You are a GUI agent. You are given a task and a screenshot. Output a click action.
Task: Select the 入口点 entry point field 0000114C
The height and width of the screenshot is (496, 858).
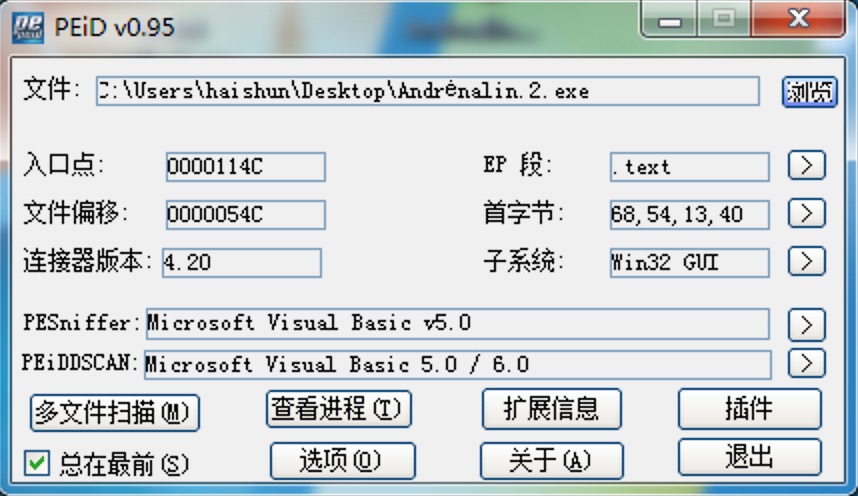(246, 166)
